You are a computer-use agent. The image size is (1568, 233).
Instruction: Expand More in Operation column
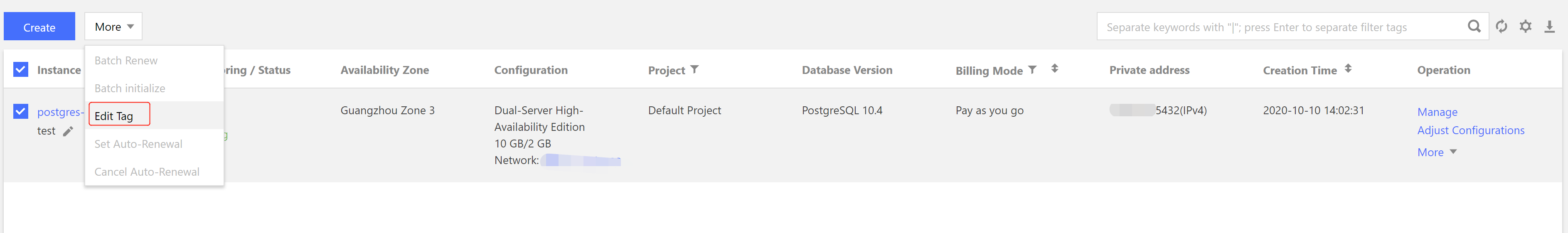point(1436,152)
